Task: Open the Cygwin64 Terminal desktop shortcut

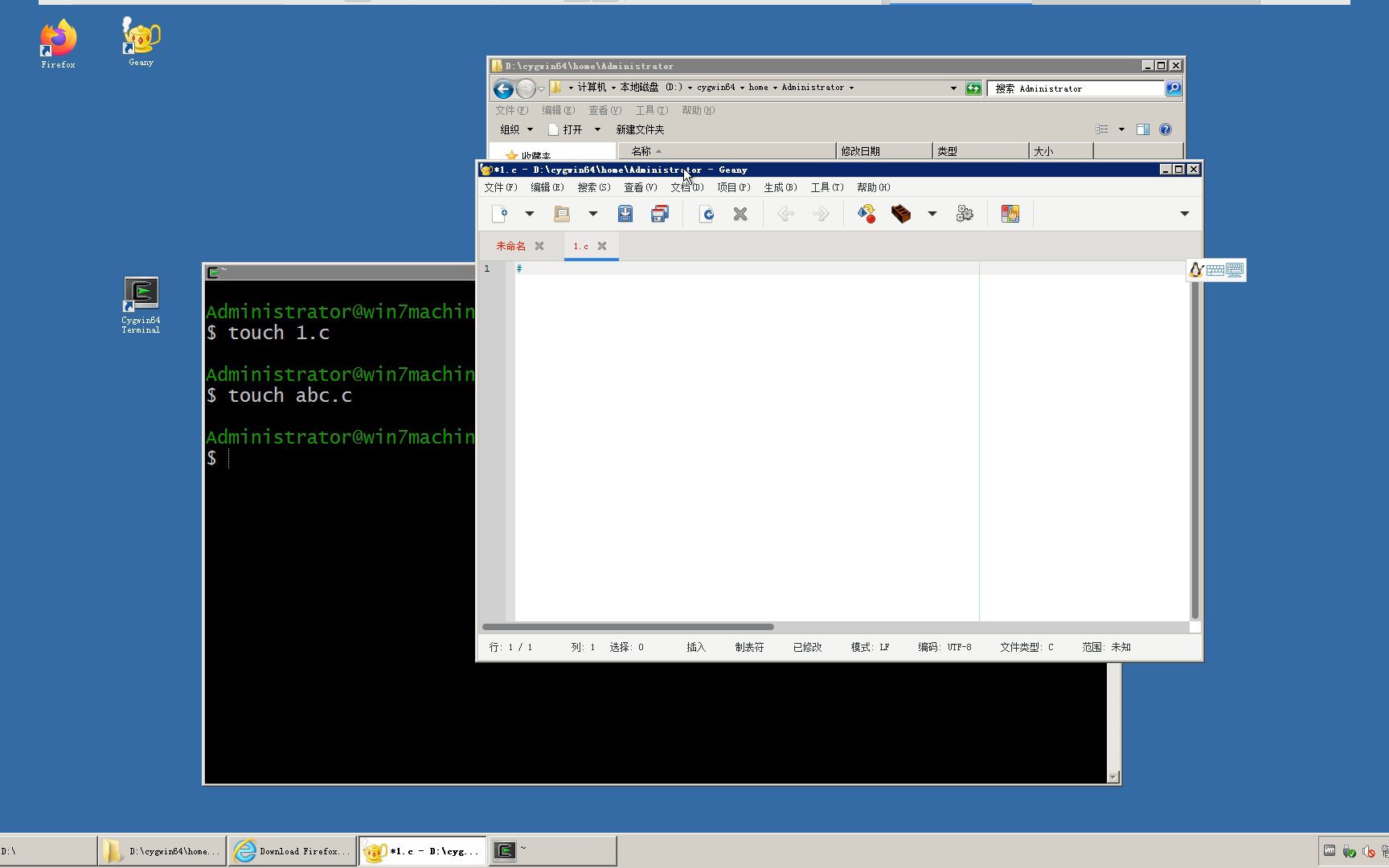Action: click(141, 305)
